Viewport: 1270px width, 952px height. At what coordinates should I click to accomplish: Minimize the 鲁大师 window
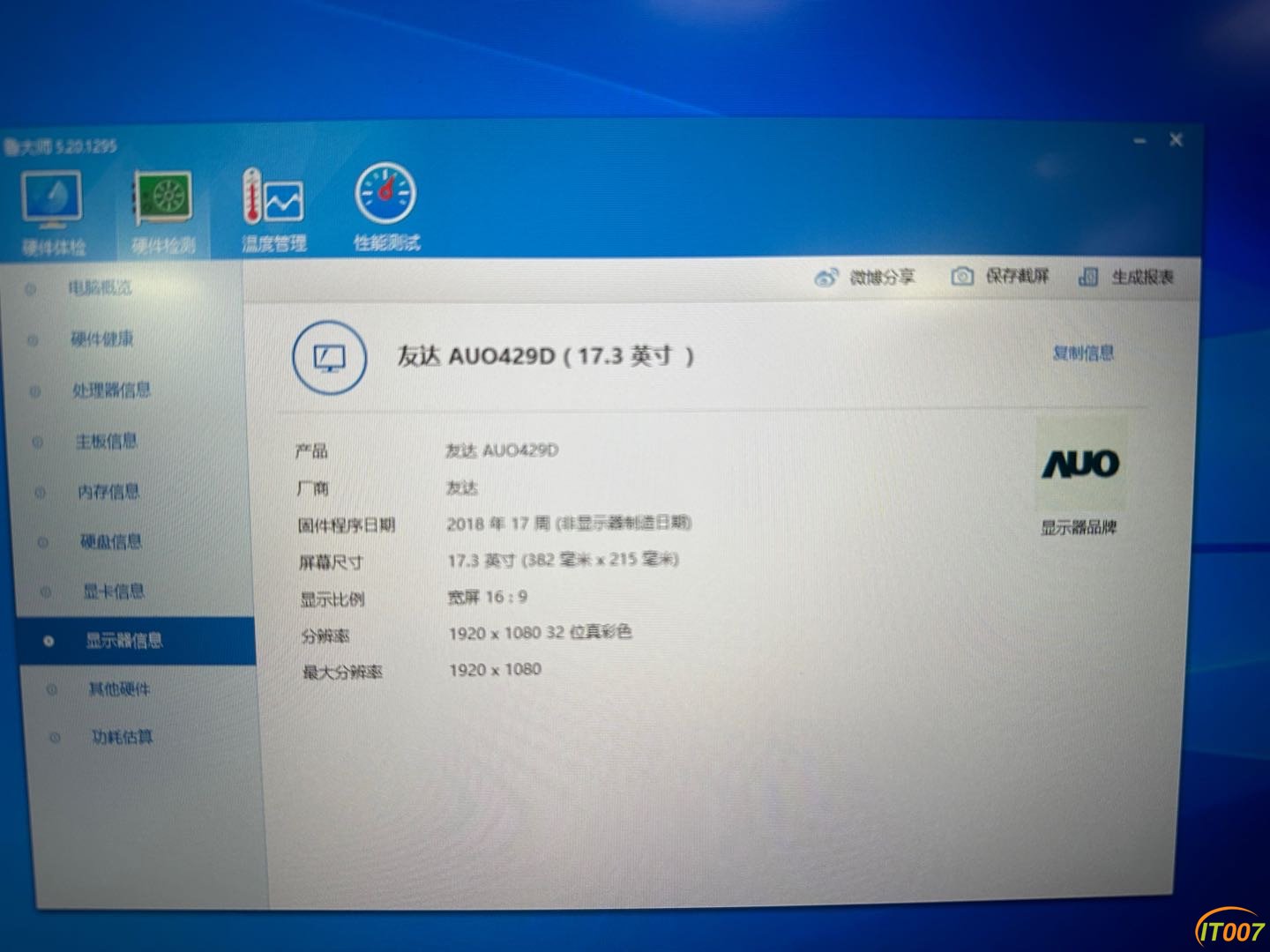pyautogui.click(x=1139, y=140)
